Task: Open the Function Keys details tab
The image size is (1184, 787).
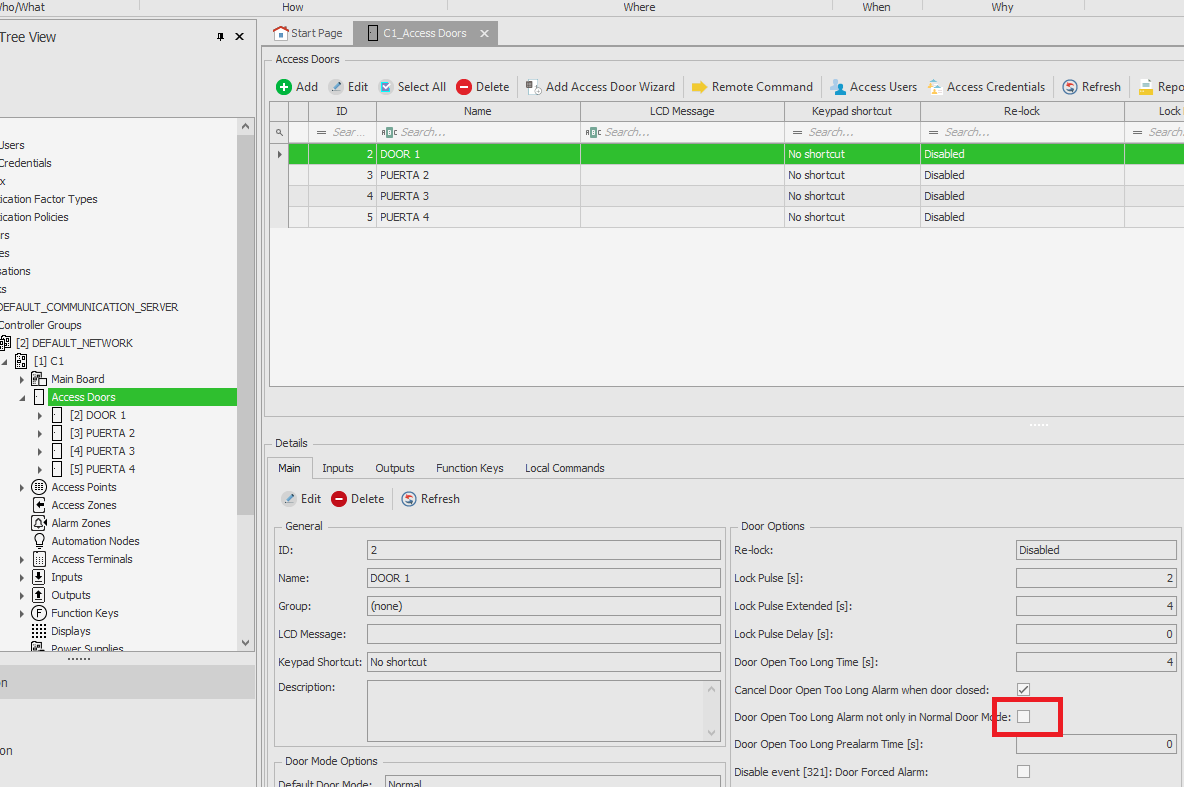Action: tap(470, 468)
